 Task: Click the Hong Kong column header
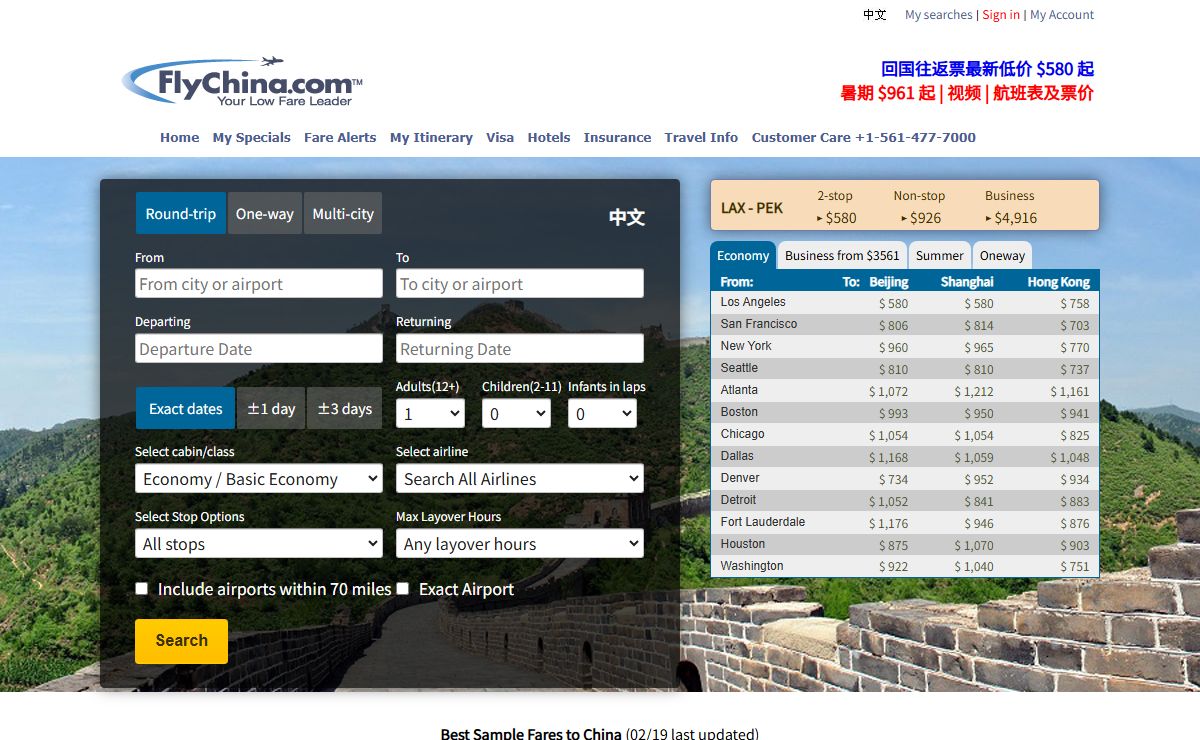(1059, 282)
